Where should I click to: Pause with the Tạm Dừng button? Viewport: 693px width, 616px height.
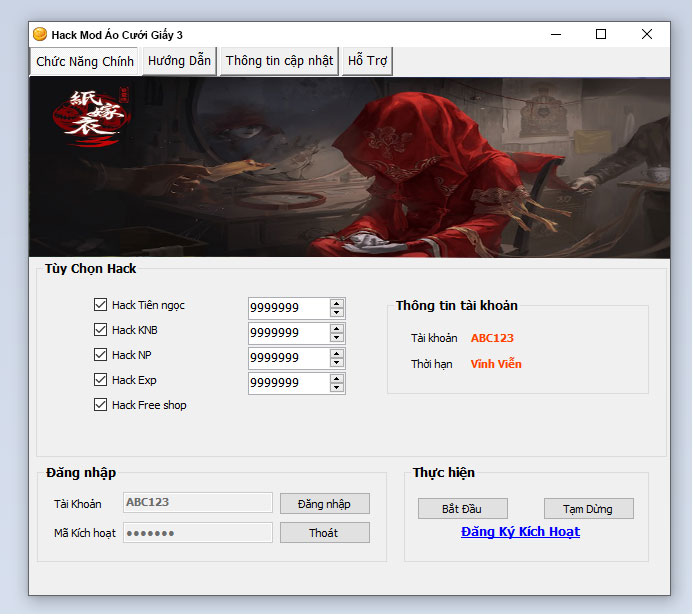click(588, 509)
